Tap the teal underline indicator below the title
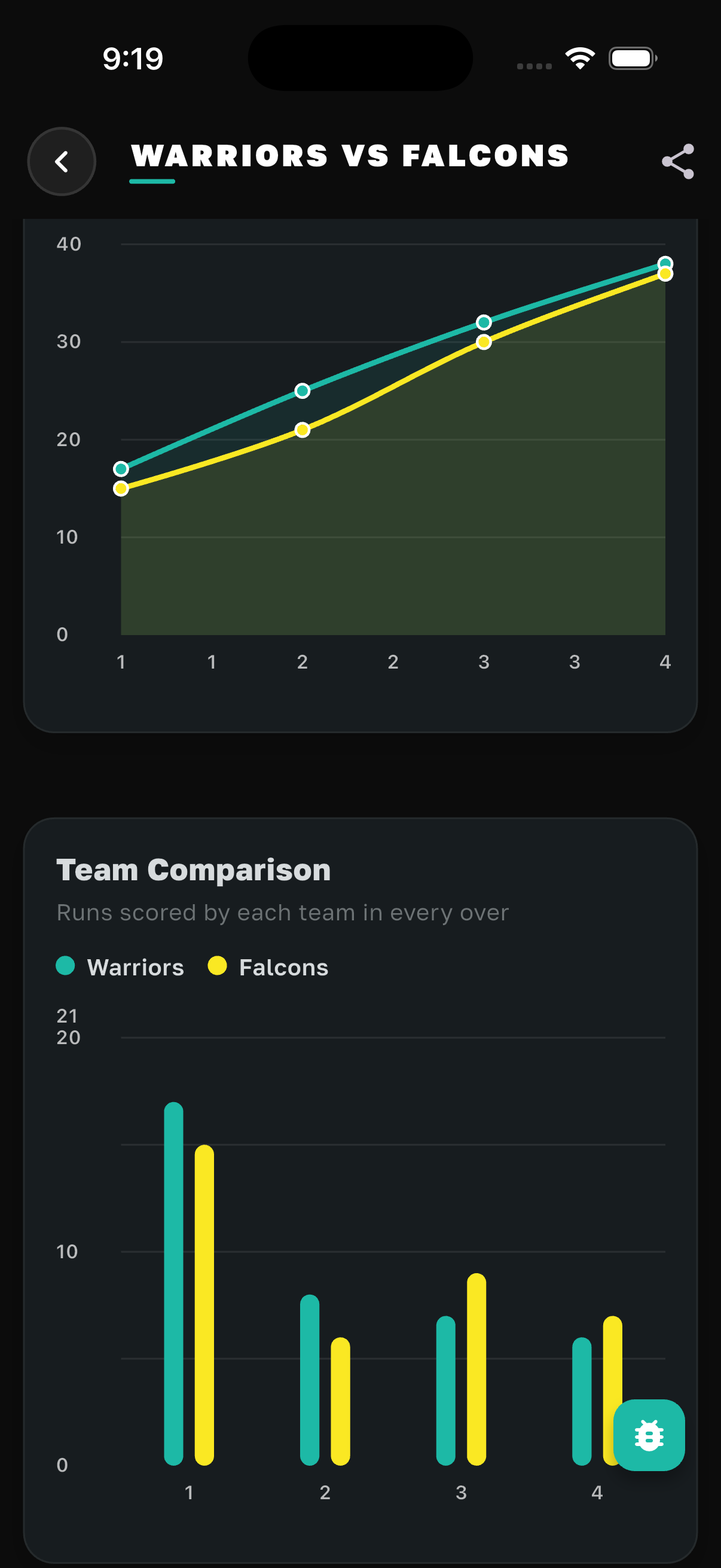This screenshot has width=721, height=1568. tap(151, 180)
